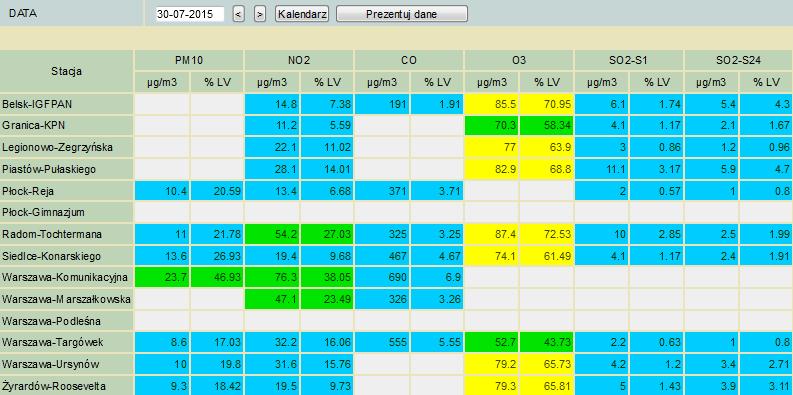Click the Targówek CO value 555
The width and height of the screenshot is (793, 395).
[x=382, y=343]
